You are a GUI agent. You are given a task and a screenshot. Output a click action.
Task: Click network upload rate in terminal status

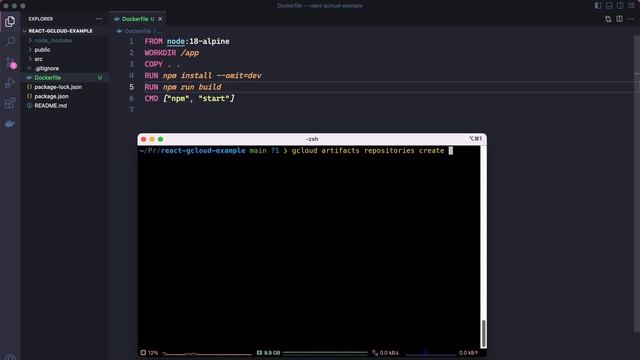tap(468, 353)
